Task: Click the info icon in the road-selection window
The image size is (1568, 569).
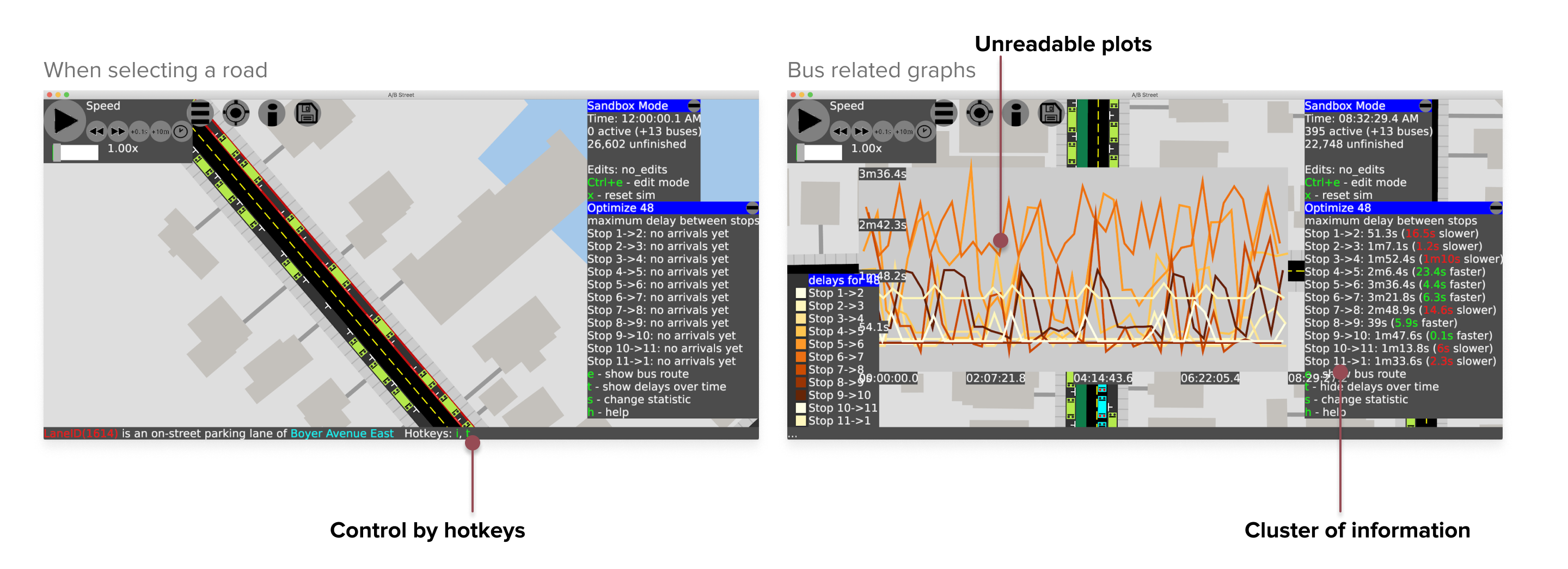Action: pyautogui.click(x=272, y=113)
